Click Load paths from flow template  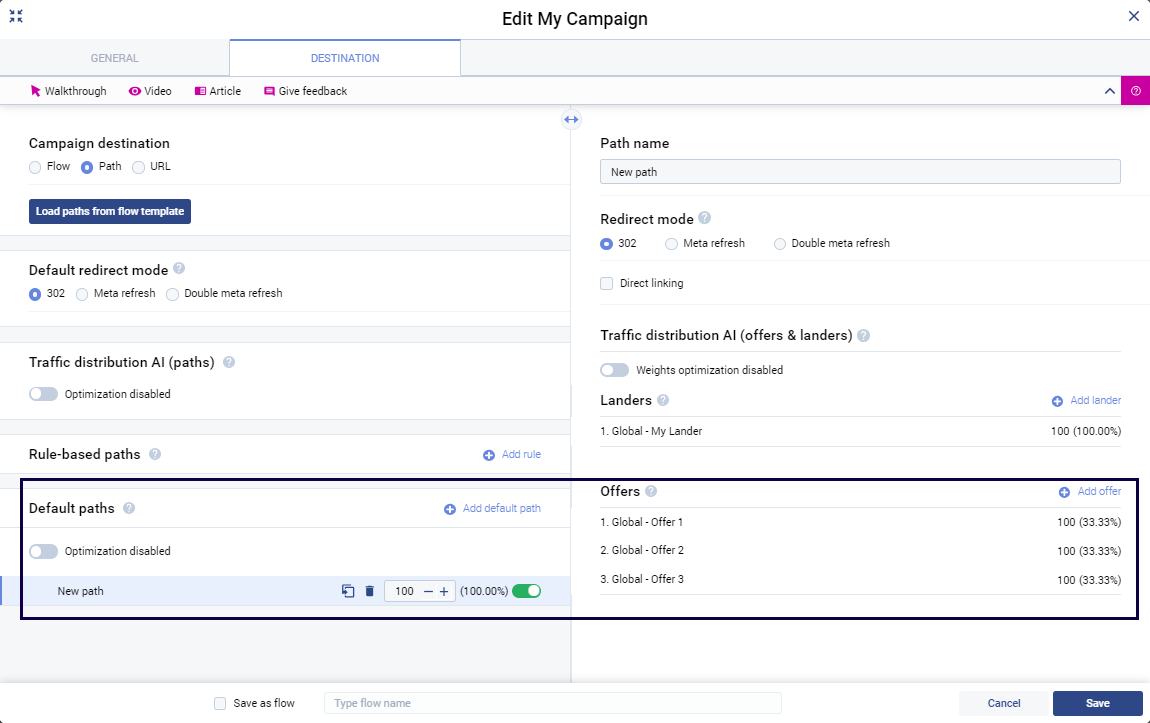pyautogui.click(x=110, y=212)
